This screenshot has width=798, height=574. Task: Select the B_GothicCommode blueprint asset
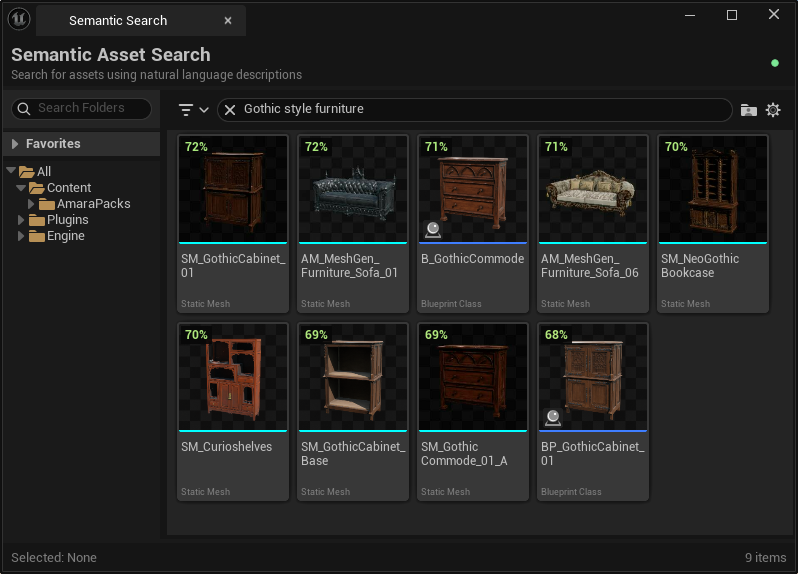pyautogui.click(x=473, y=190)
